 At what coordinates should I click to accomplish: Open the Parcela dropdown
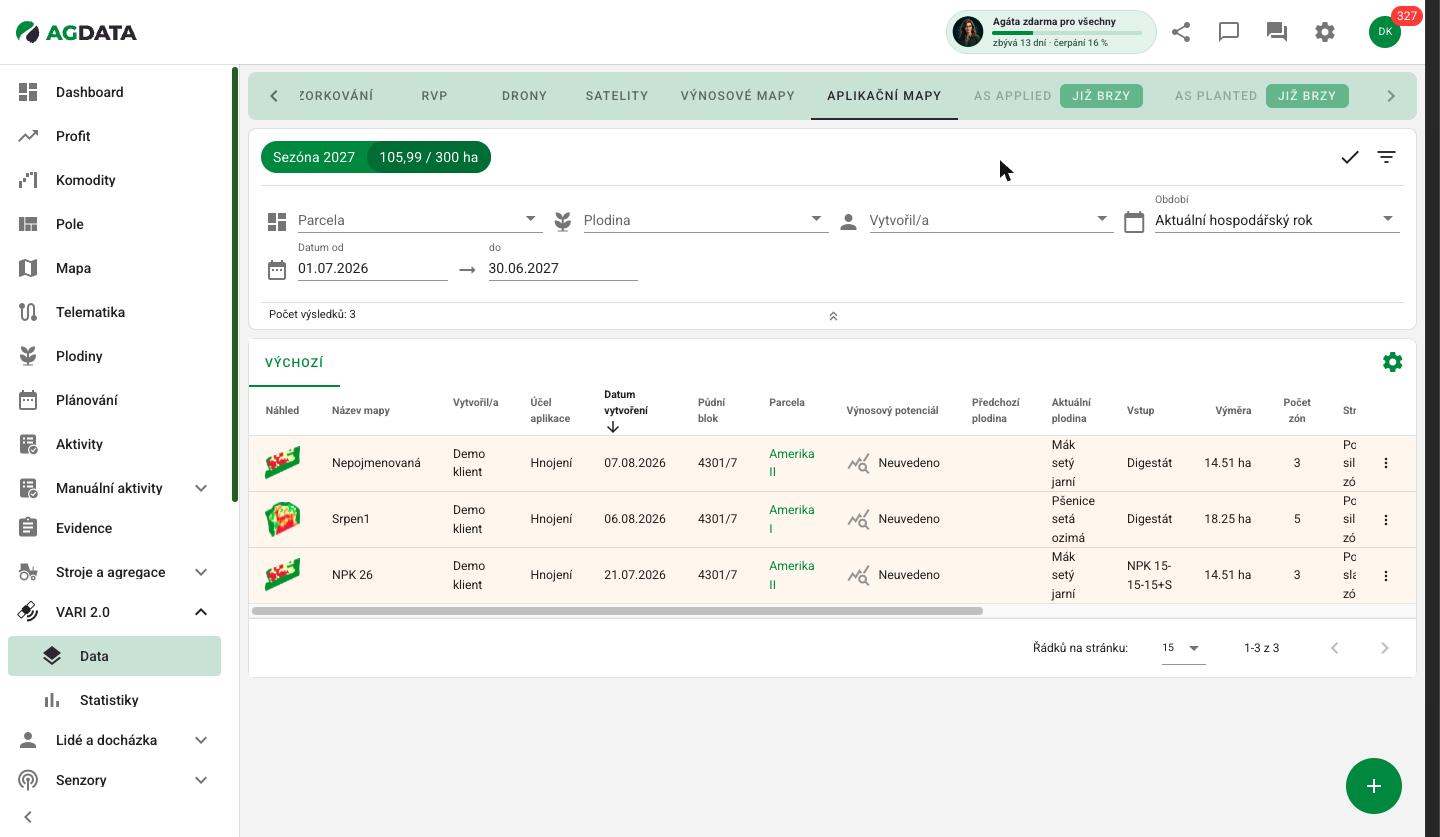click(x=420, y=220)
